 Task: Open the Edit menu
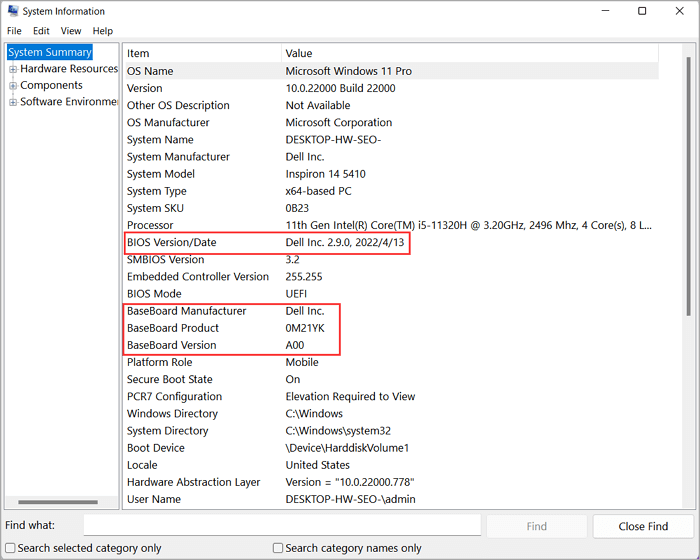coord(41,31)
